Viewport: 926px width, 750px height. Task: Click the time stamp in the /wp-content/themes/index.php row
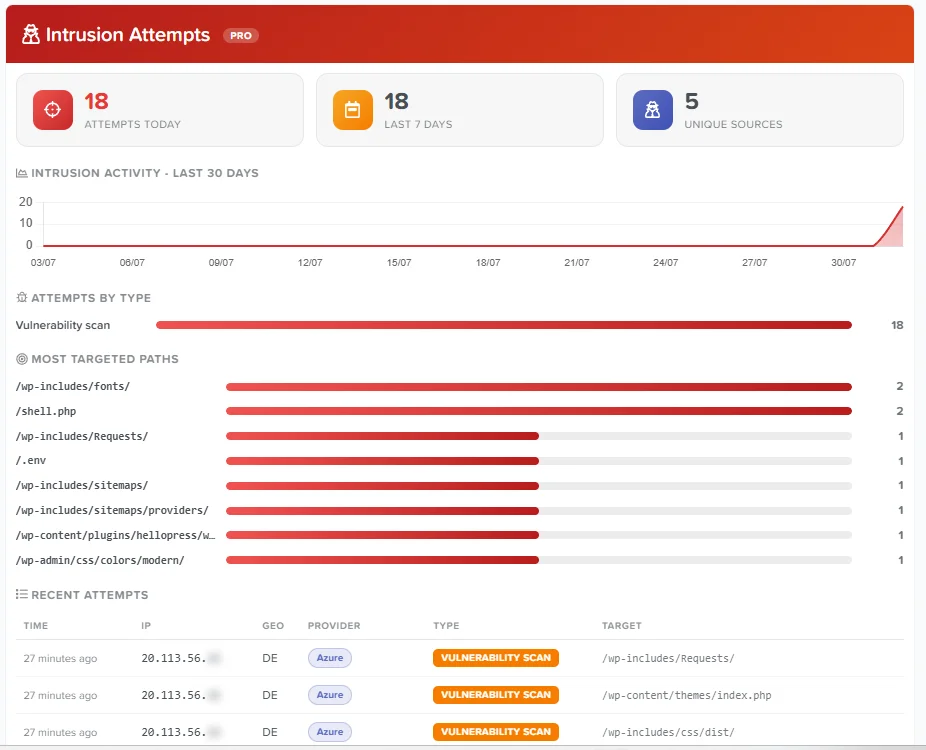(x=60, y=696)
